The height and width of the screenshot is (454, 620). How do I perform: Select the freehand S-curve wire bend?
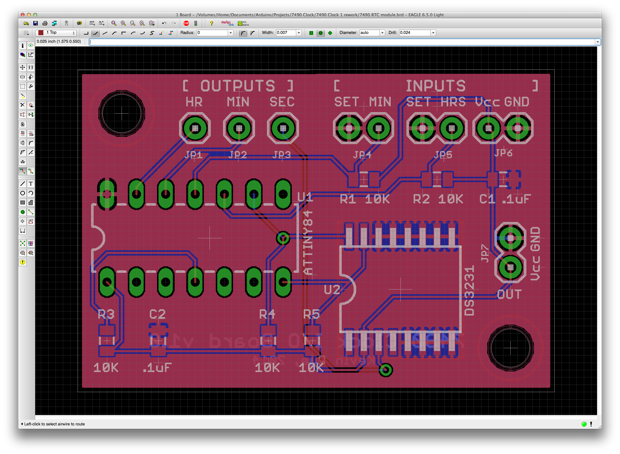click(152, 33)
